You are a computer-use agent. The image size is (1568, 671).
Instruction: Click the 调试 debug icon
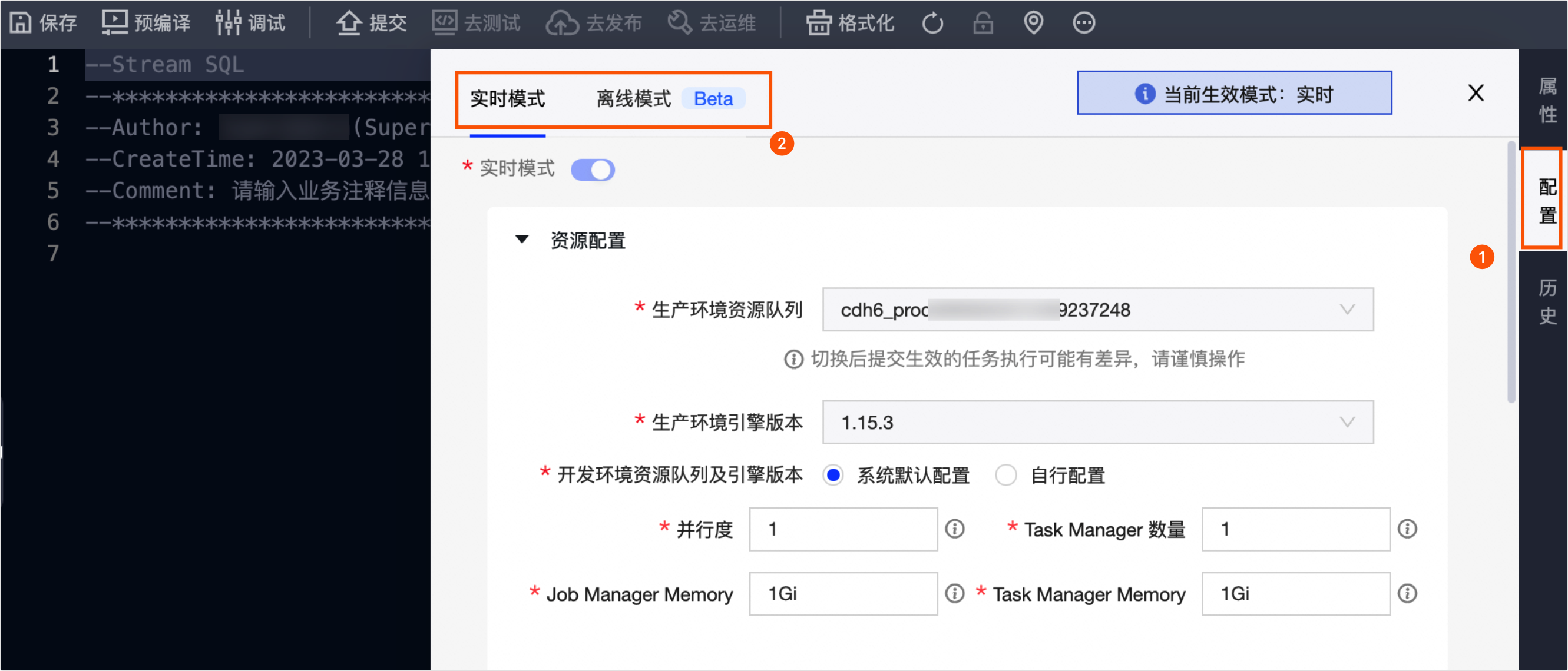click(x=227, y=23)
